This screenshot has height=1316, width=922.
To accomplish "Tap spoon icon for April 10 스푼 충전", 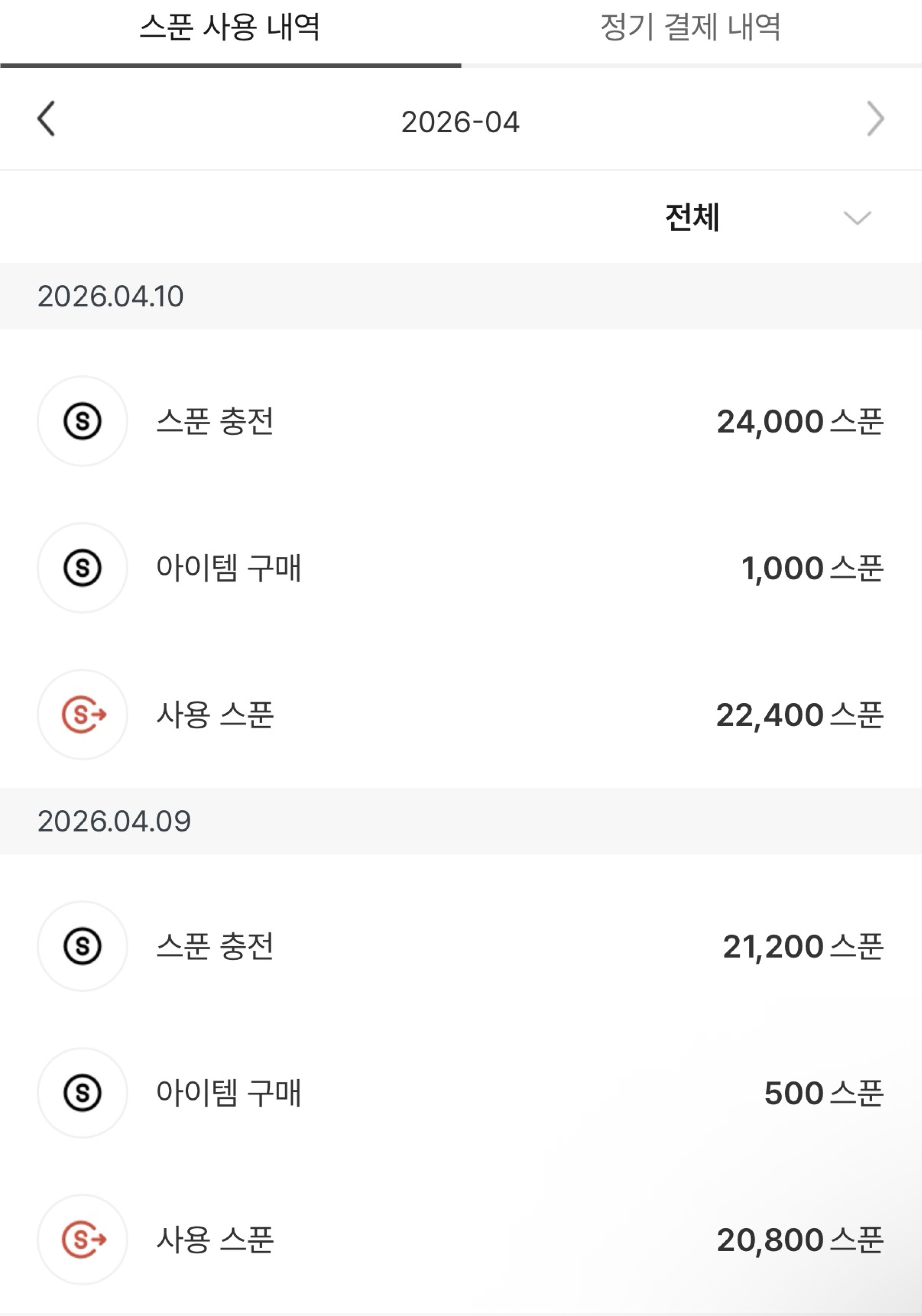I will [83, 421].
